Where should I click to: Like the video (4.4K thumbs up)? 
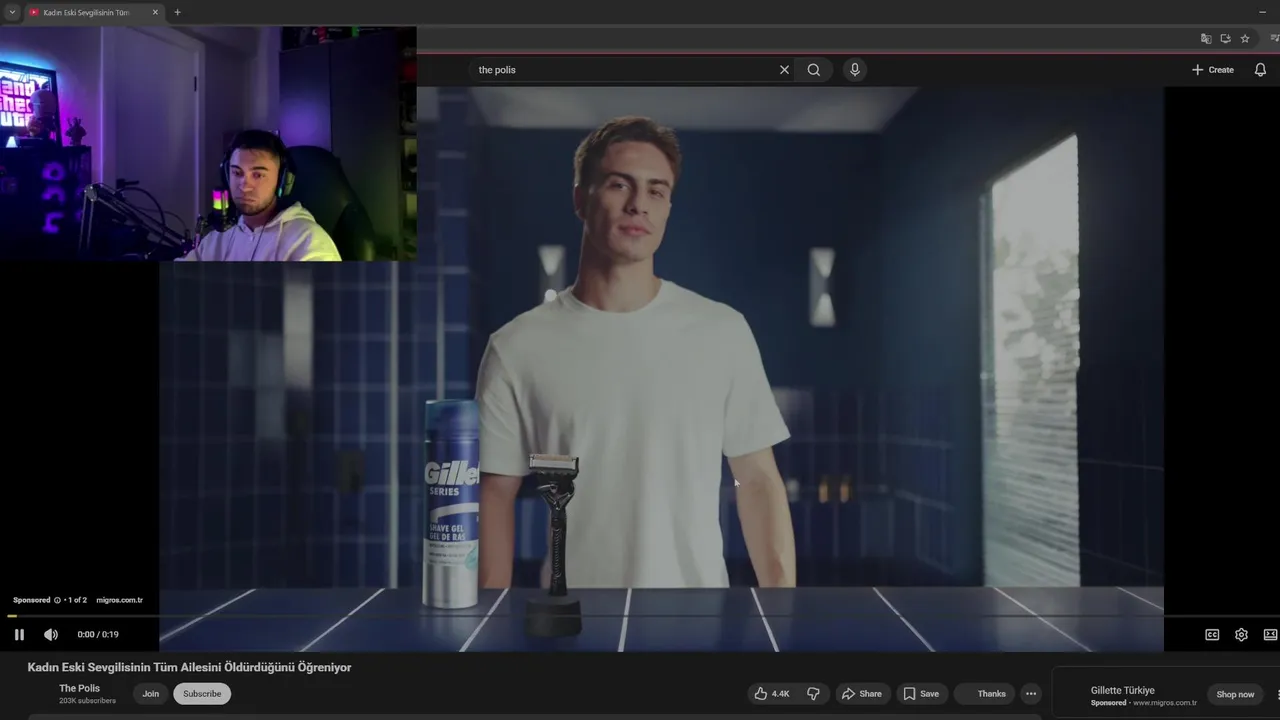click(772, 694)
